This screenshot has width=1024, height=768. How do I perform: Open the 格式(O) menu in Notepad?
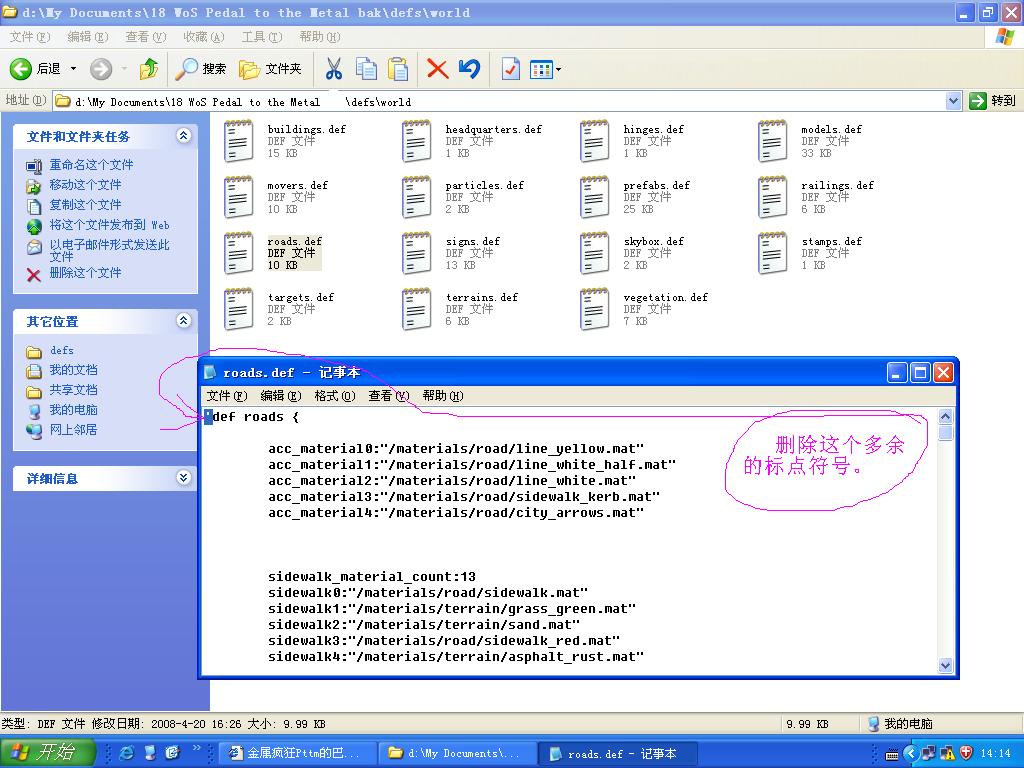(x=334, y=396)
